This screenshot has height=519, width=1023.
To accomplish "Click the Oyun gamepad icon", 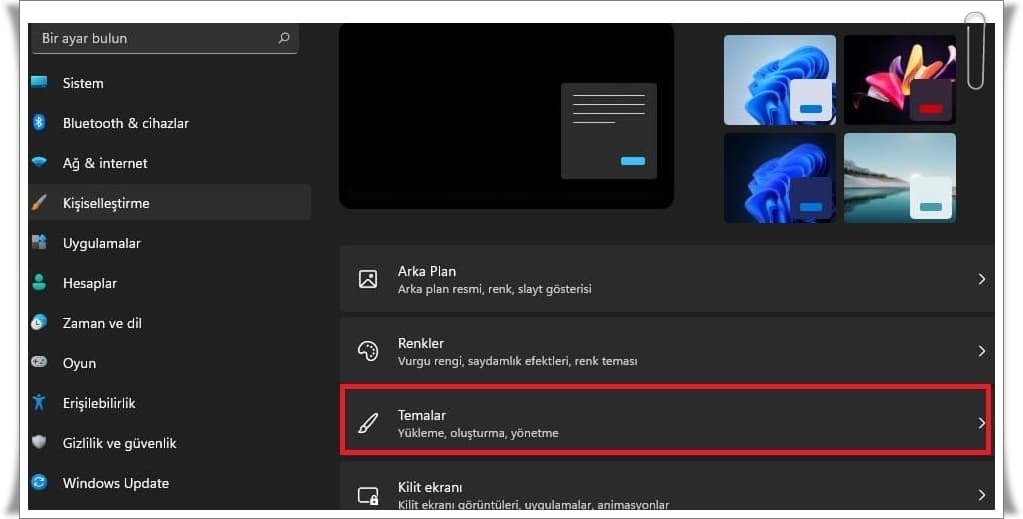I will 39,362.
